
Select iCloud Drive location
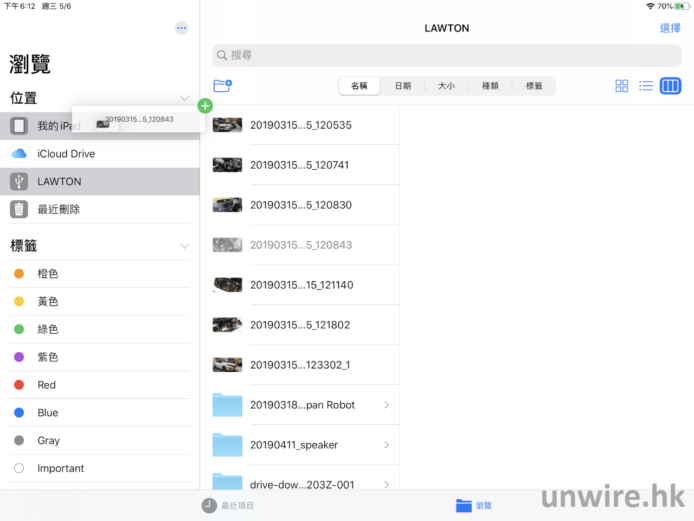(x=66, y=153)
